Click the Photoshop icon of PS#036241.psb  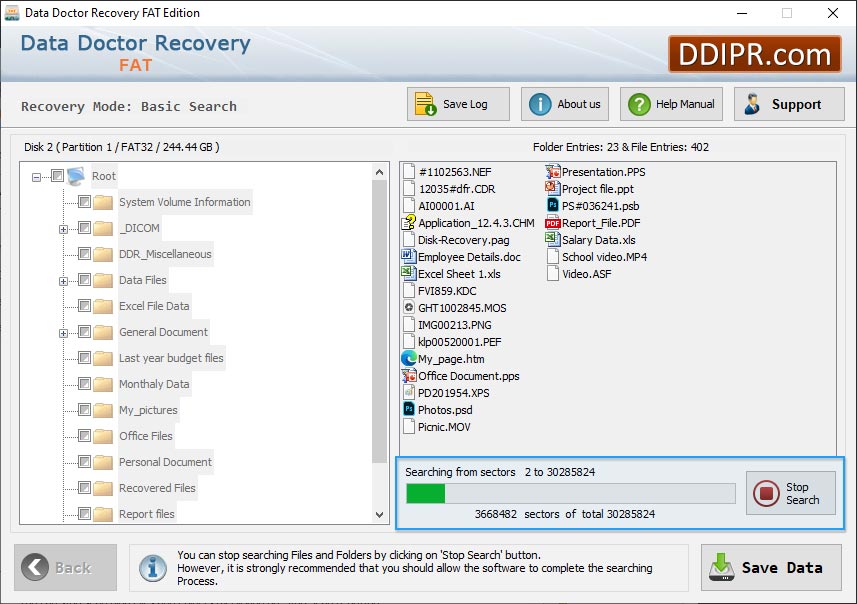(553, 206)
